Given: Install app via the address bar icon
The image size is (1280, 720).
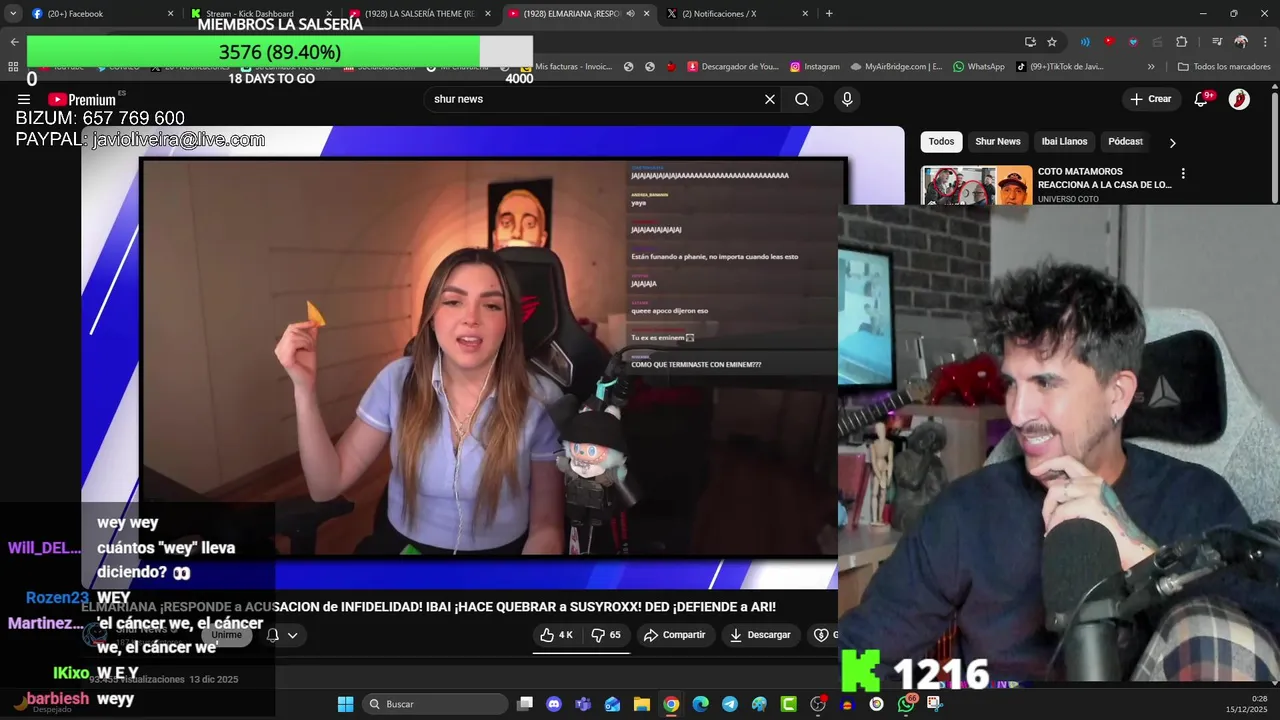Looking at the screenshot, I should (x=1030, y=42).
